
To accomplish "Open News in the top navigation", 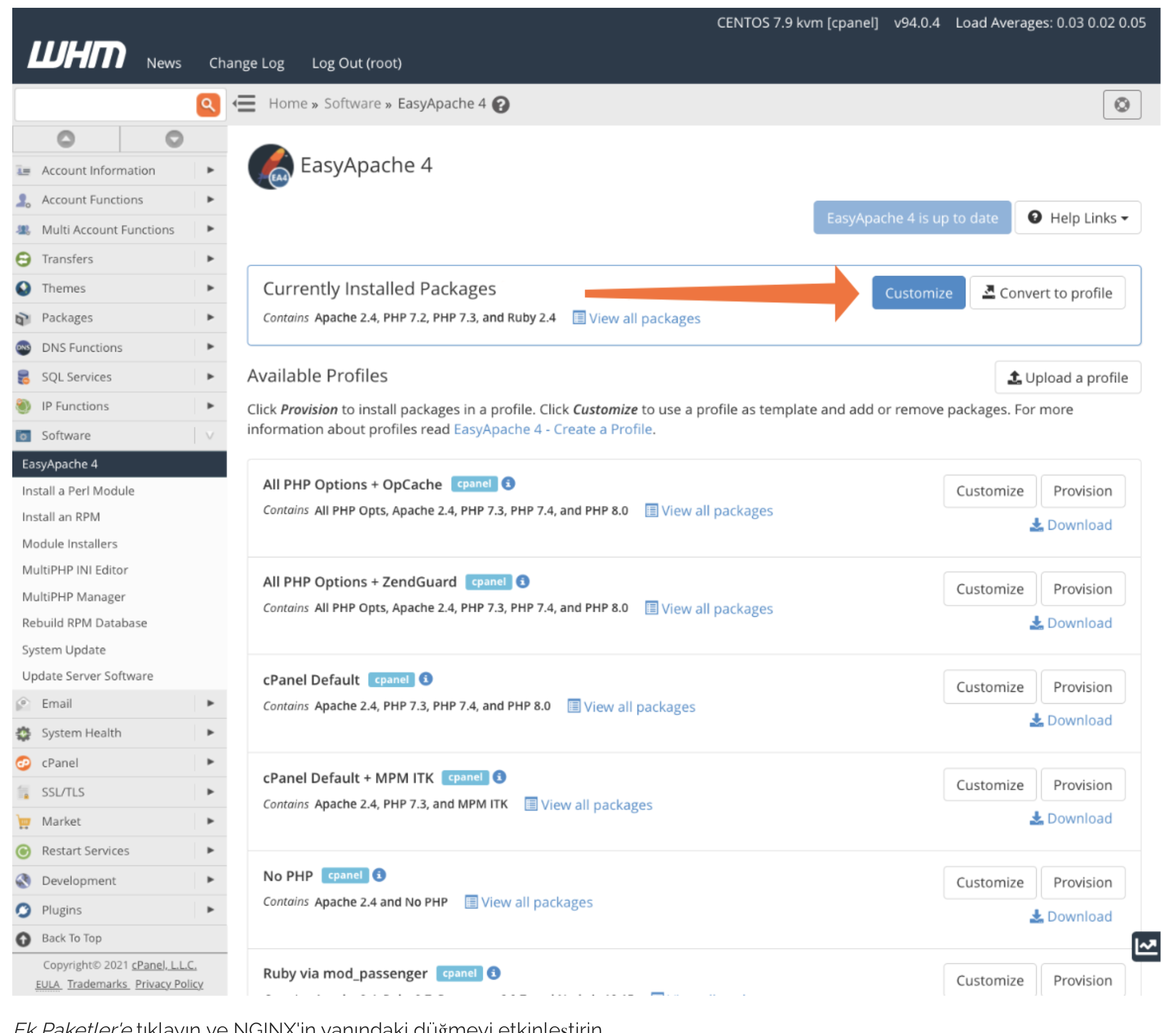I will click(x=164, y=63).
